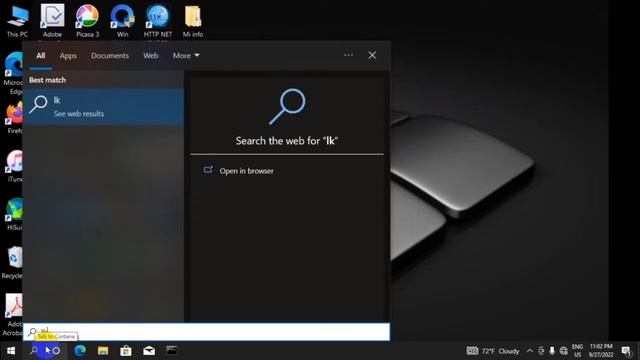Open the ENG US language switcher
The width and height of the screenshot is (640, 360).
point(577,351)
